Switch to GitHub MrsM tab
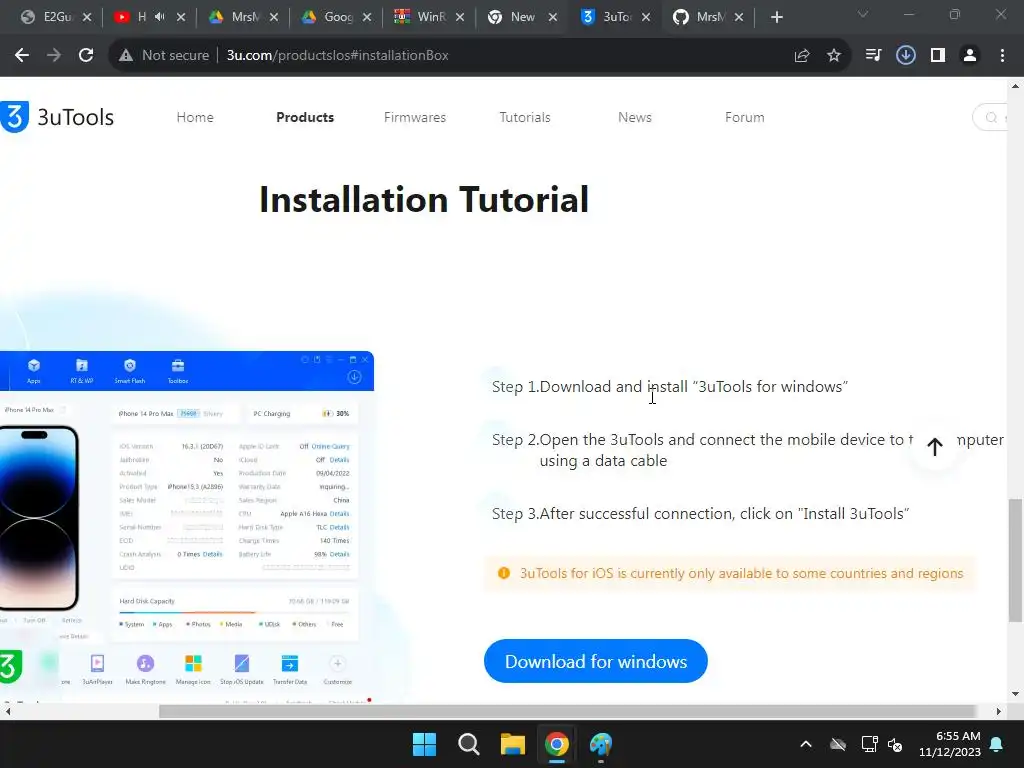The image size is (1024, 768). (x=709, y=18)
